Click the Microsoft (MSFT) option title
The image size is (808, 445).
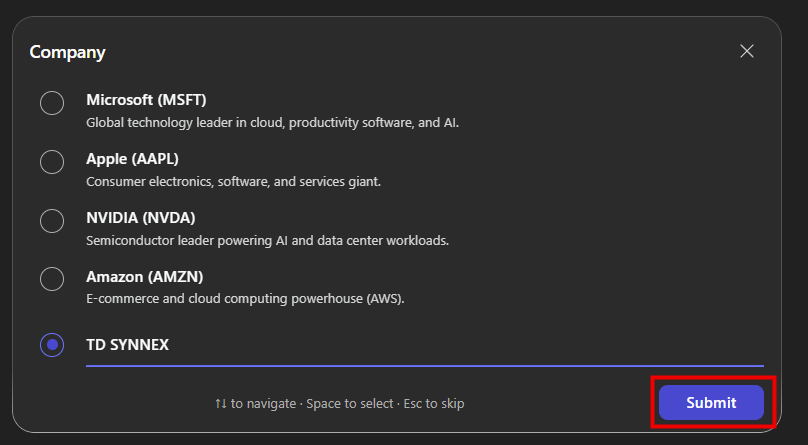[x=146, y=100]
